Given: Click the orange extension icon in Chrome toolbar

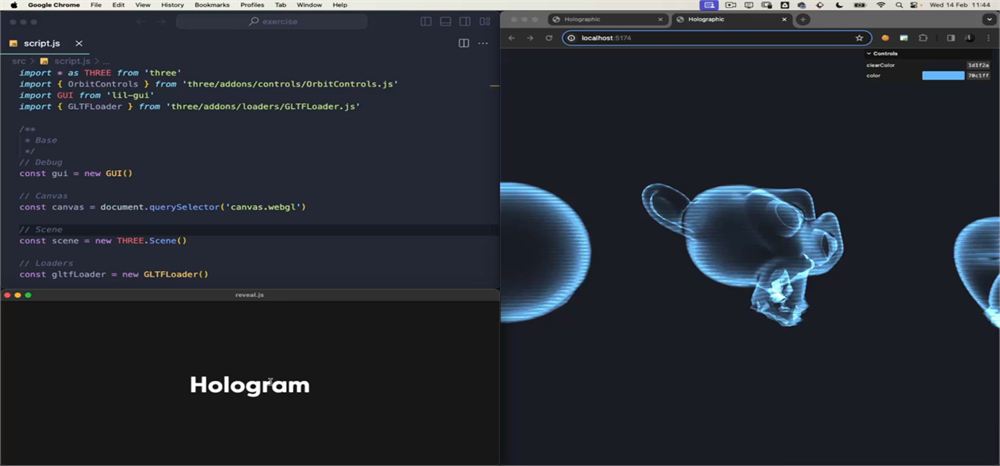Looking at the screenshot, I should click(885, 38).
